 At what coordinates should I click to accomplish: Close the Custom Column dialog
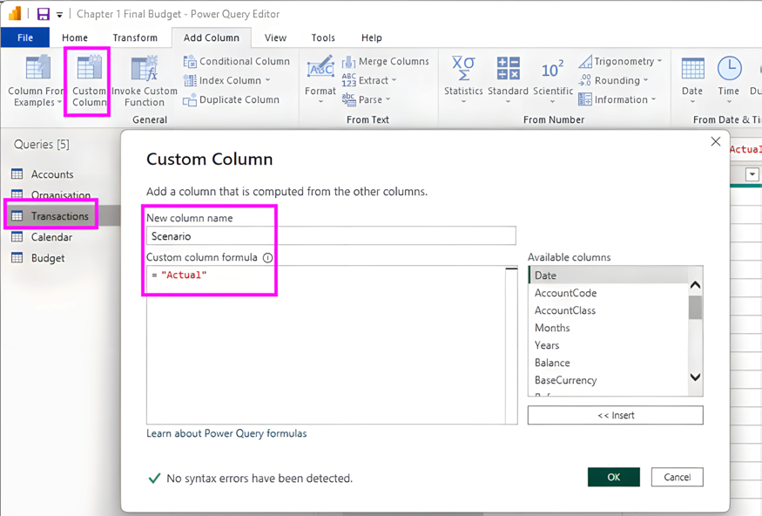[x=716, y=141]
